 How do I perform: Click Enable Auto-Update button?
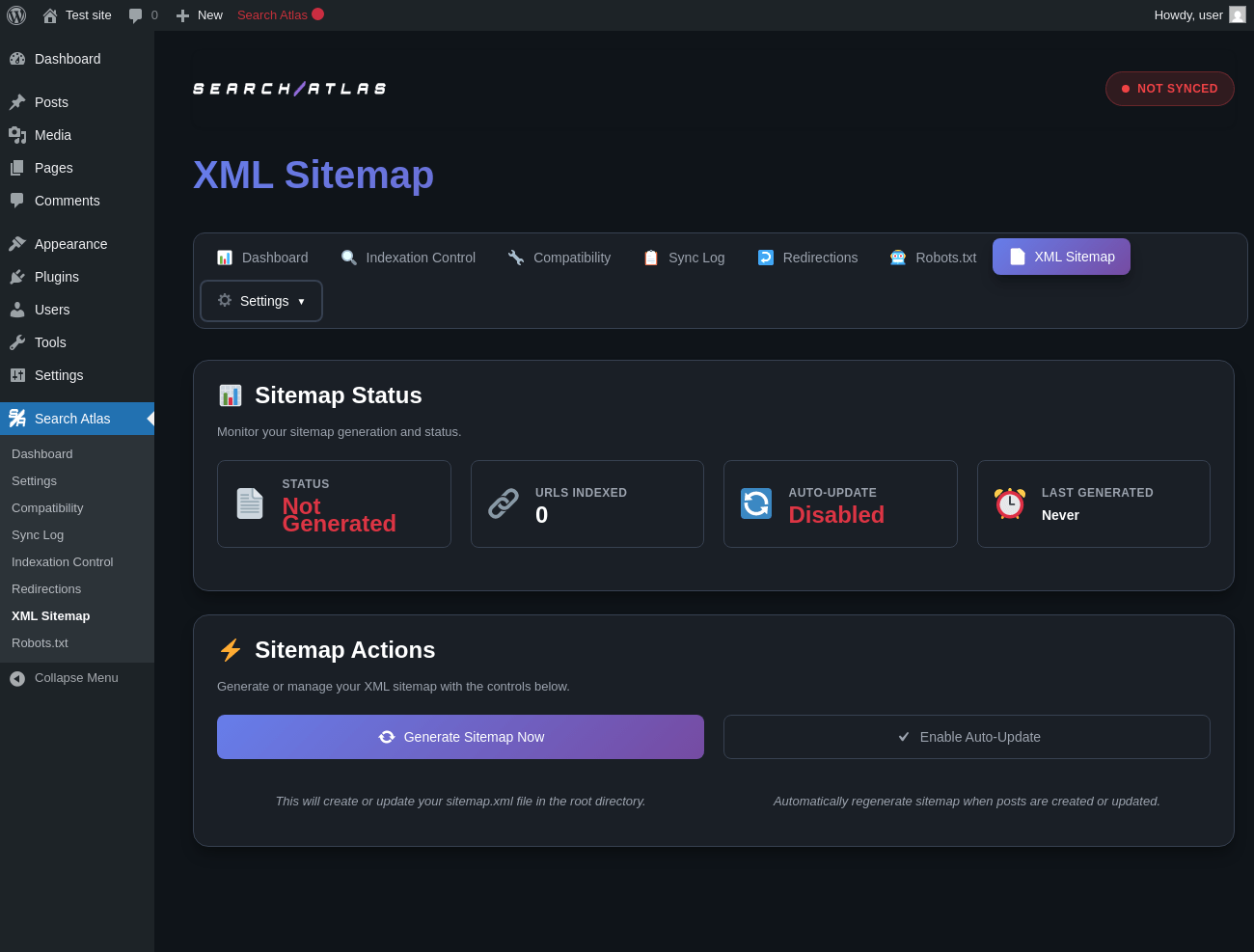[967, 737]
